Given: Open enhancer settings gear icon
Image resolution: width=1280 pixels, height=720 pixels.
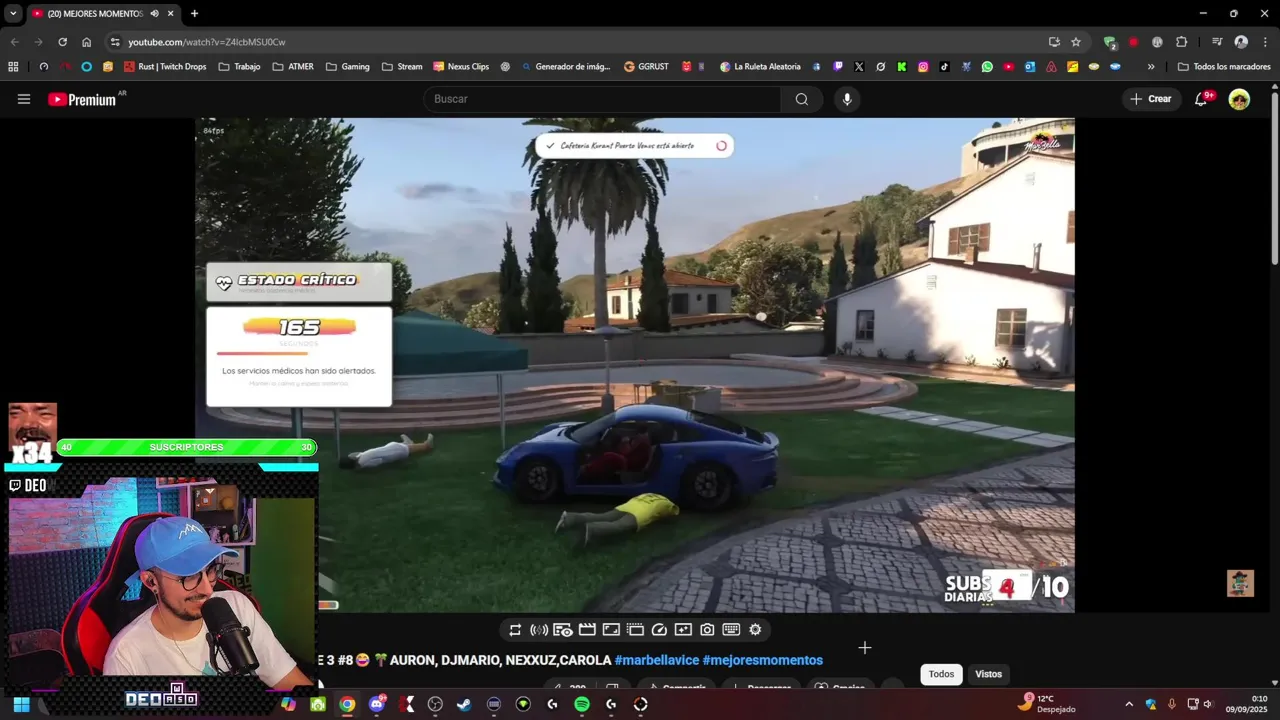Looking at the screenshot, I should click(755, 630).
